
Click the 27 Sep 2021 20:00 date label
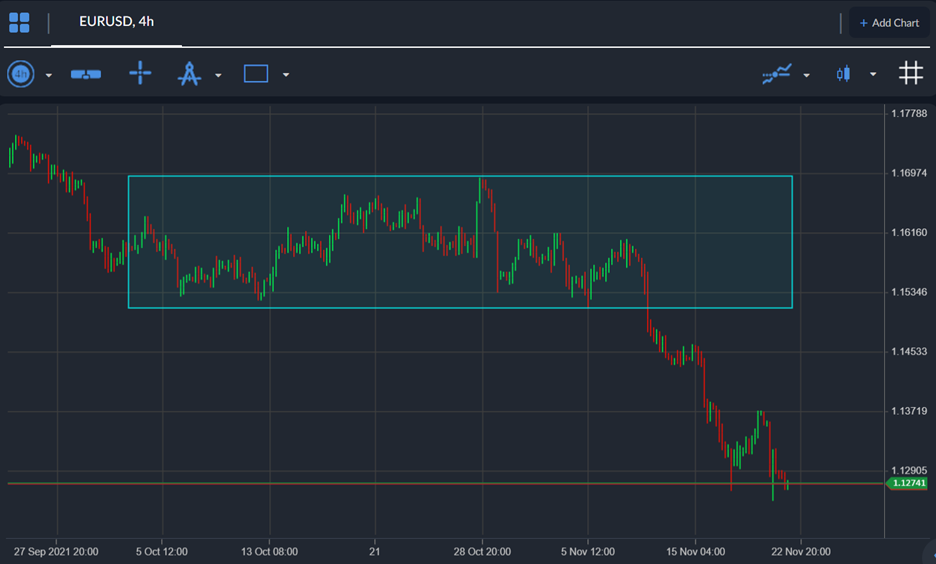pos(56,551)
